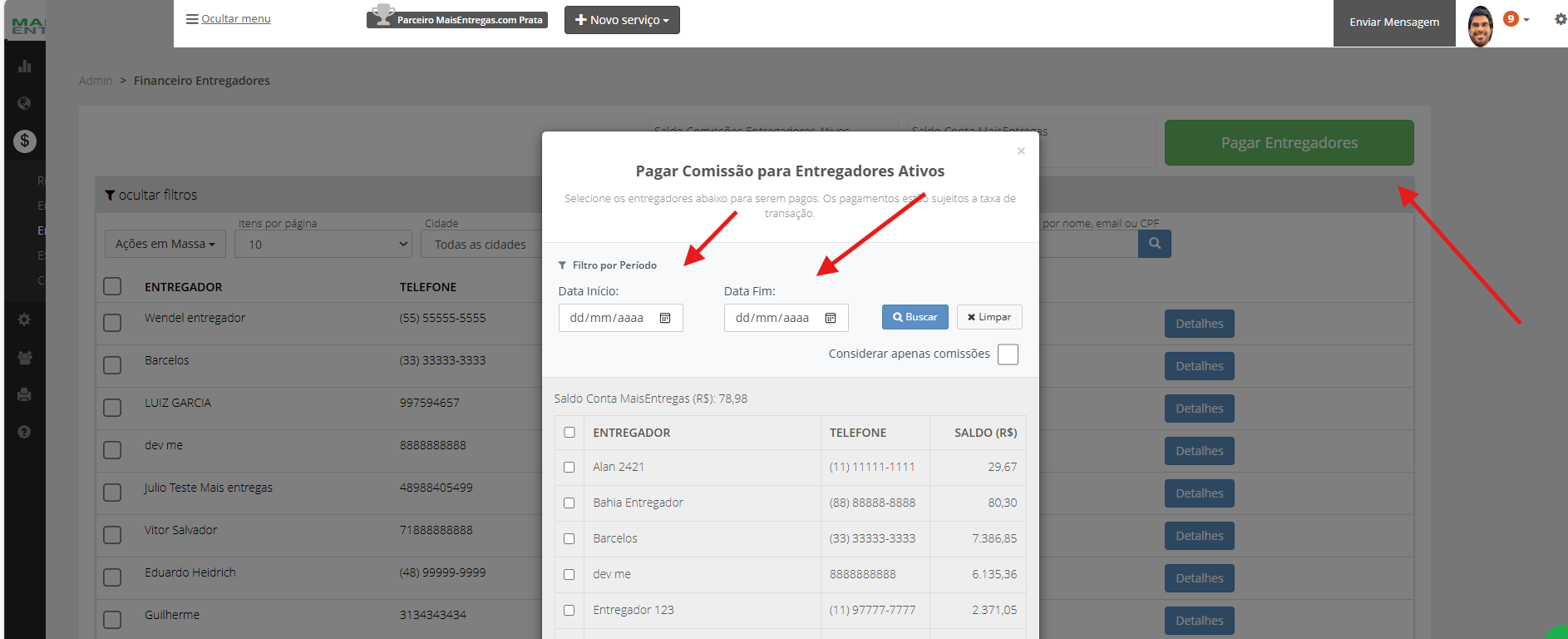This screenshot has width=1568, height=639.
Task: Open the calendar picker in Data Fim field
Action: pyautogui.click(x=831, y=318)
